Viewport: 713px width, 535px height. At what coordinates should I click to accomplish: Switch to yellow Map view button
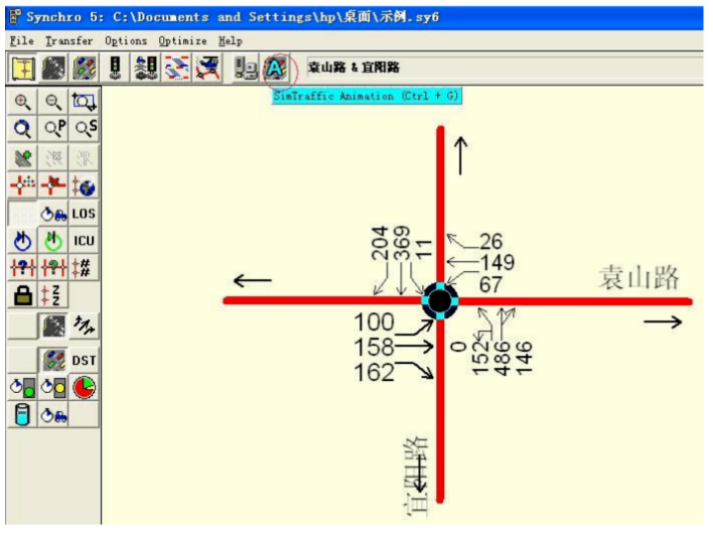click(x=23, y=69)
